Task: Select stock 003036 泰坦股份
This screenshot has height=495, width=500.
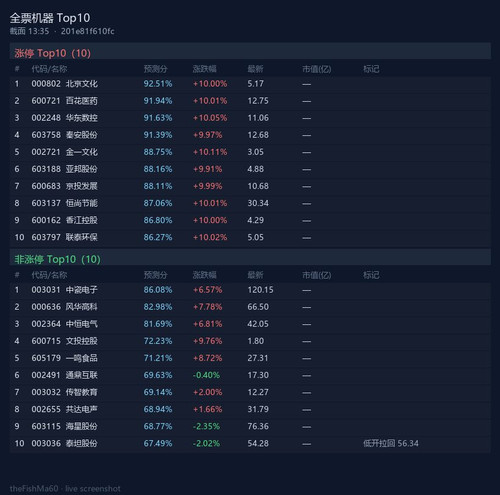Action: click(x=64, y=443)
